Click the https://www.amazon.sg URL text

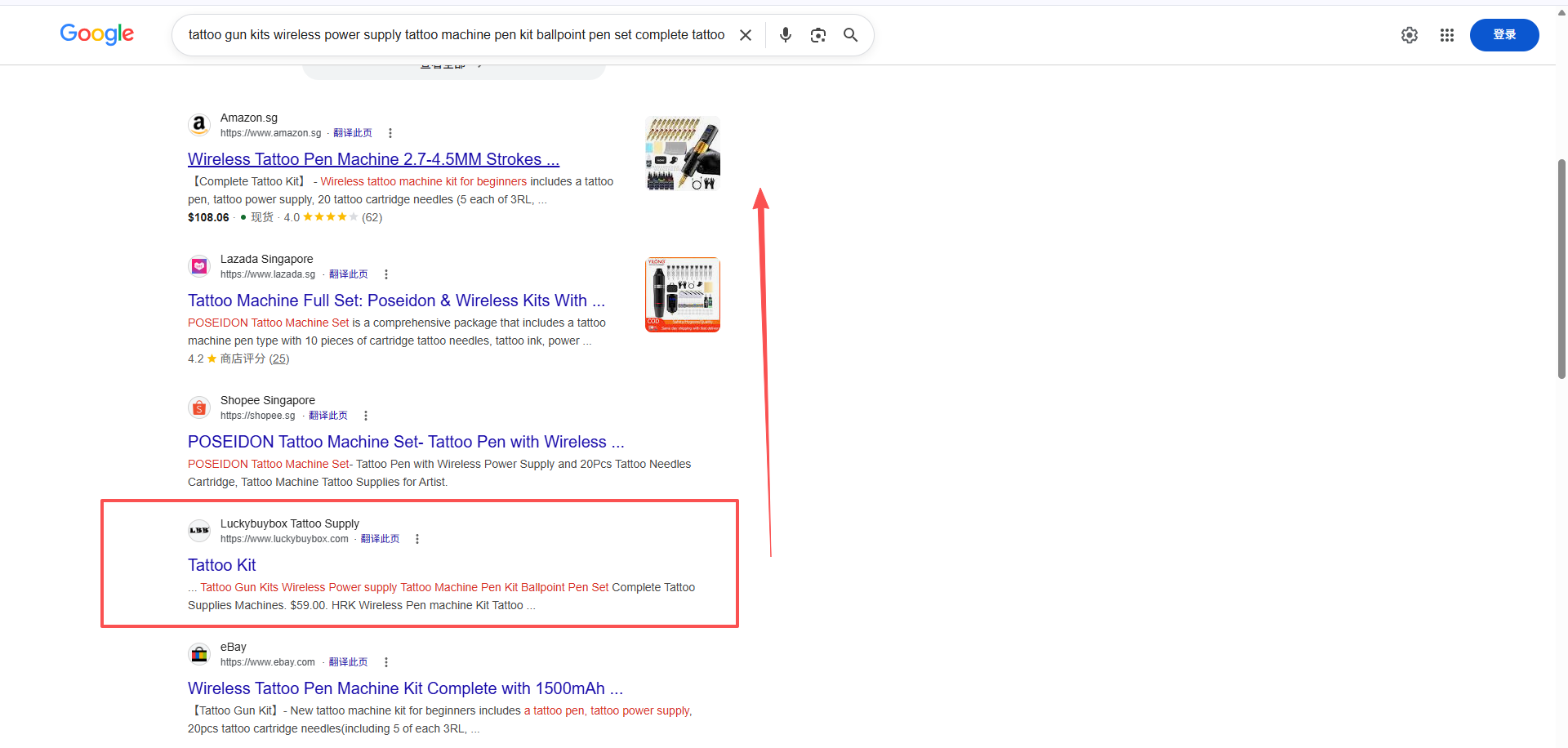coord(271,133)
